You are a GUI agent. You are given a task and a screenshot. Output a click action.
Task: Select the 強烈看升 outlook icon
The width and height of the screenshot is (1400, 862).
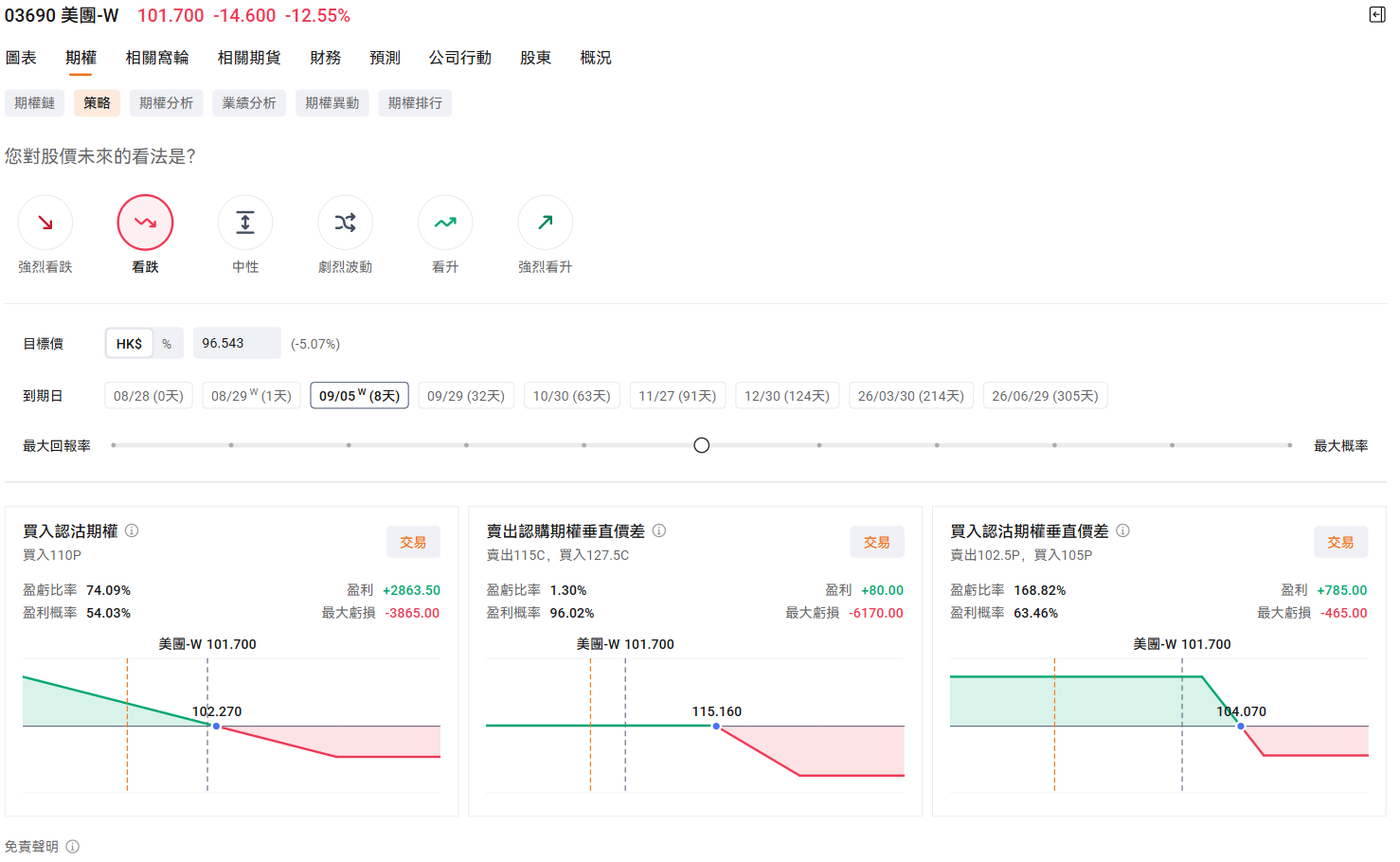(x=546, y=222)
